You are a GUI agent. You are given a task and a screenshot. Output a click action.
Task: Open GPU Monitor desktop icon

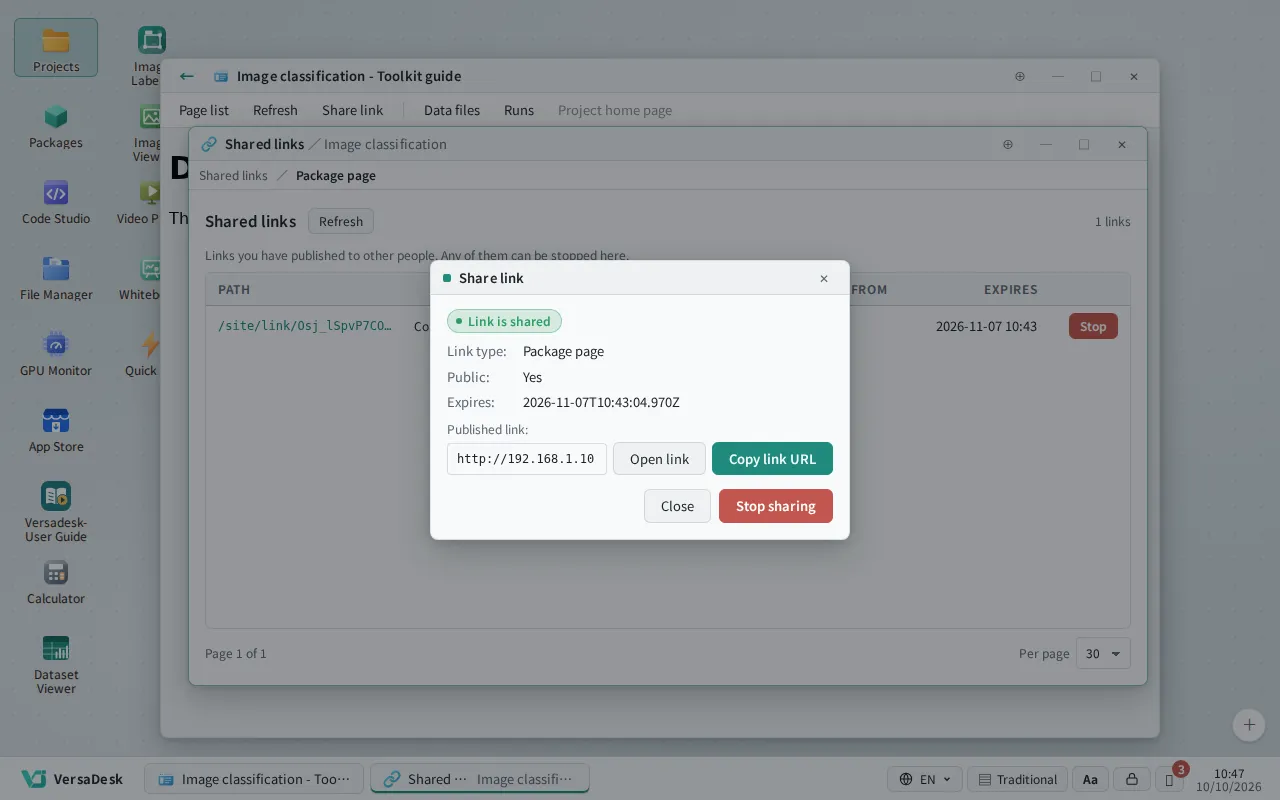(x=56, y=352)
